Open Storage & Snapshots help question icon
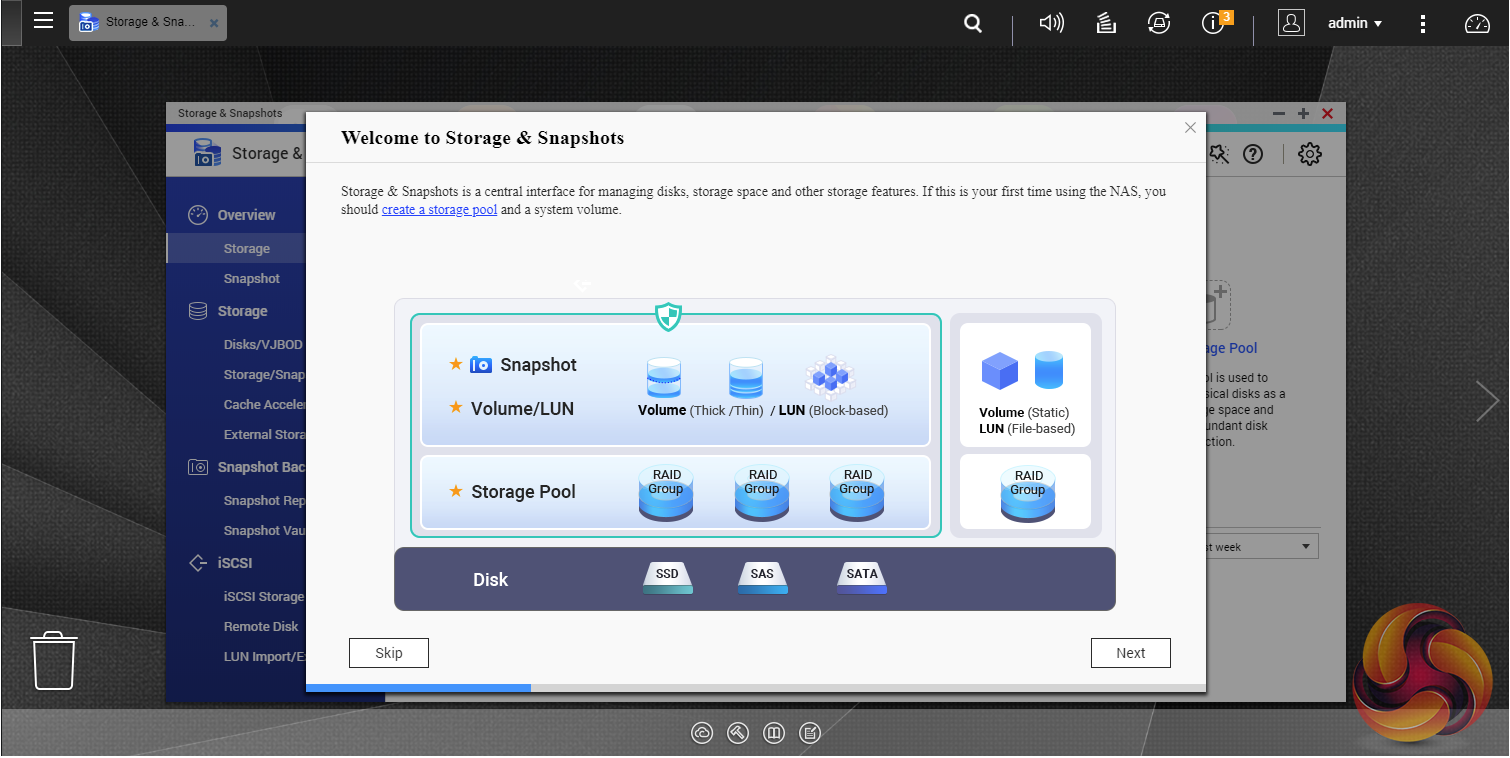Image resolution: width=1510 pixels, height=758 pixels. (x=1253, y=154)
